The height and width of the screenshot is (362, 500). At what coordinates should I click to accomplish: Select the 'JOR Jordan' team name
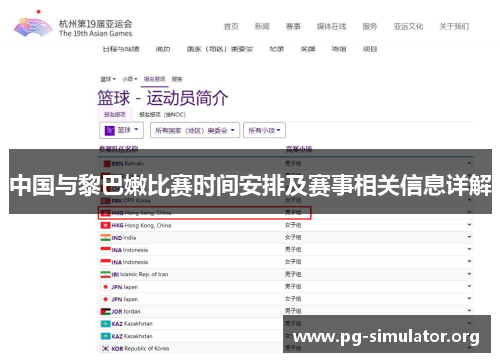coord(126,311)
